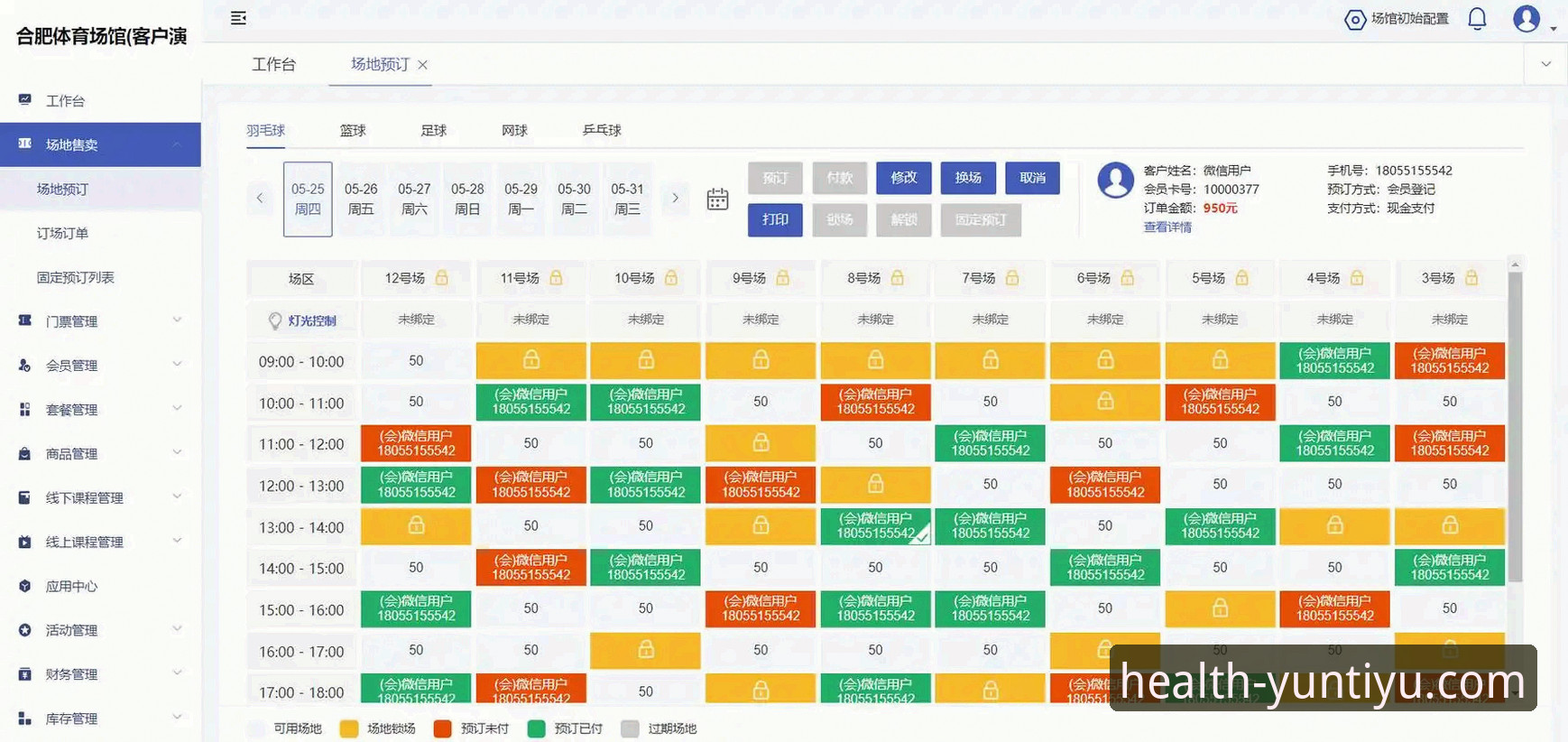Open 固定预订列表 in sidebar

point(76,277)
